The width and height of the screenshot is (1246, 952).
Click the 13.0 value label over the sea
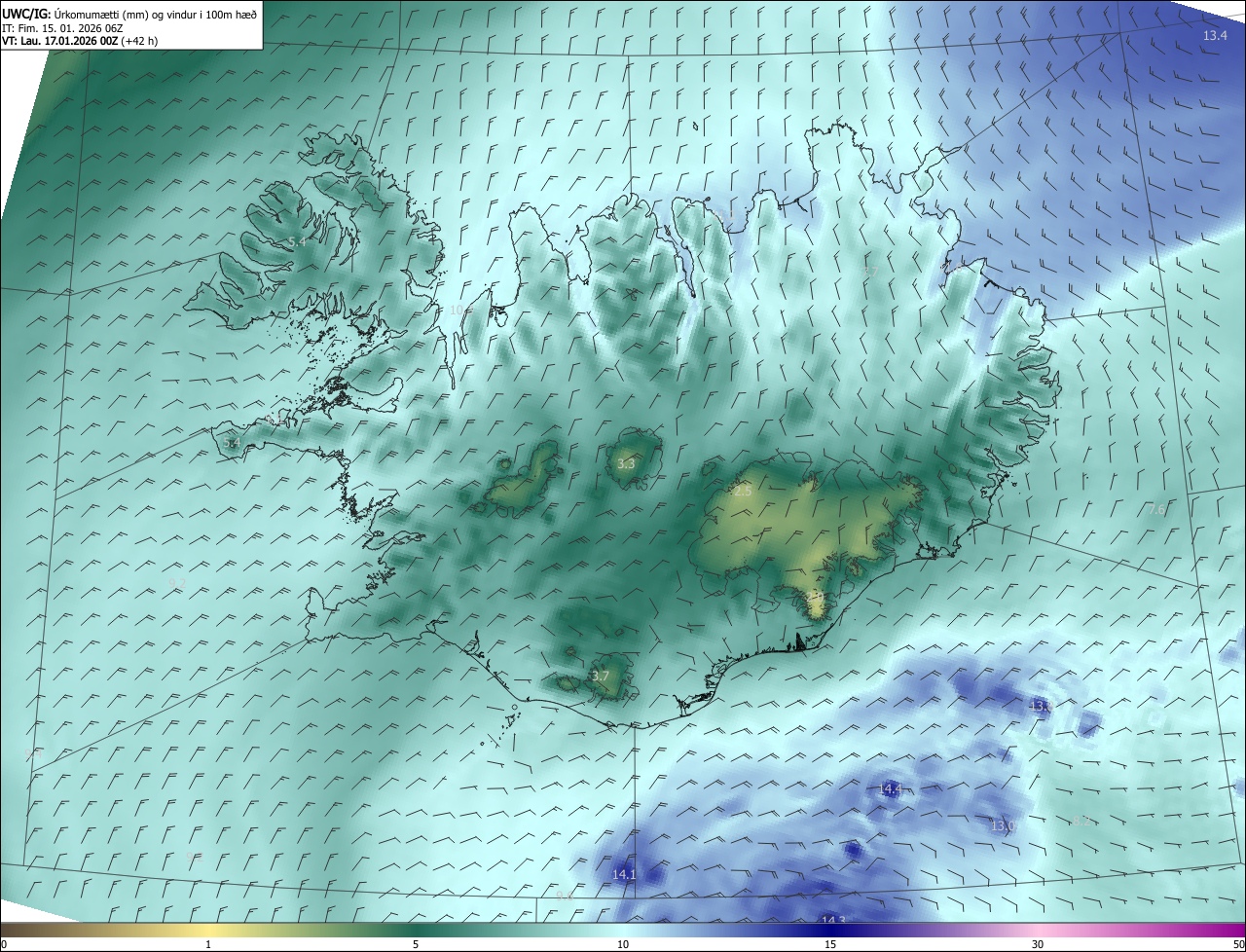point(1003,825)
